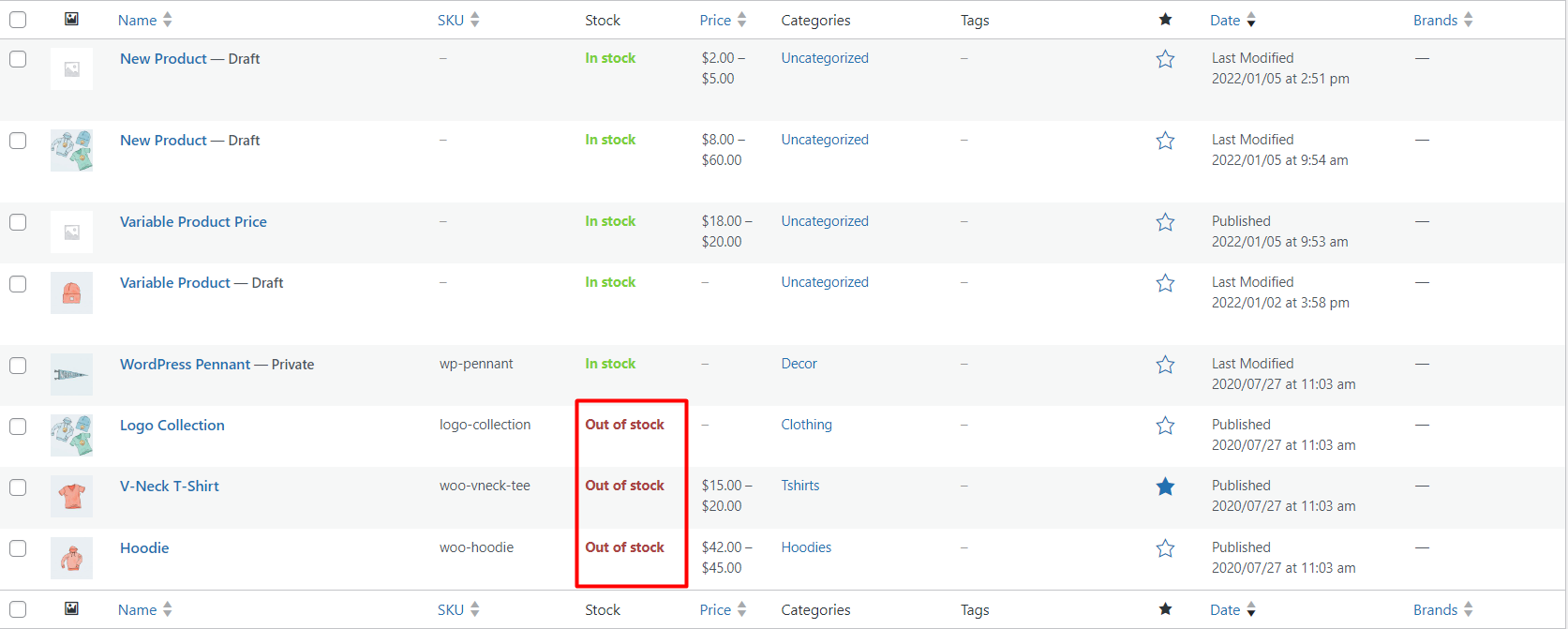Sort the list by Date header

[x=1225, y=20]
